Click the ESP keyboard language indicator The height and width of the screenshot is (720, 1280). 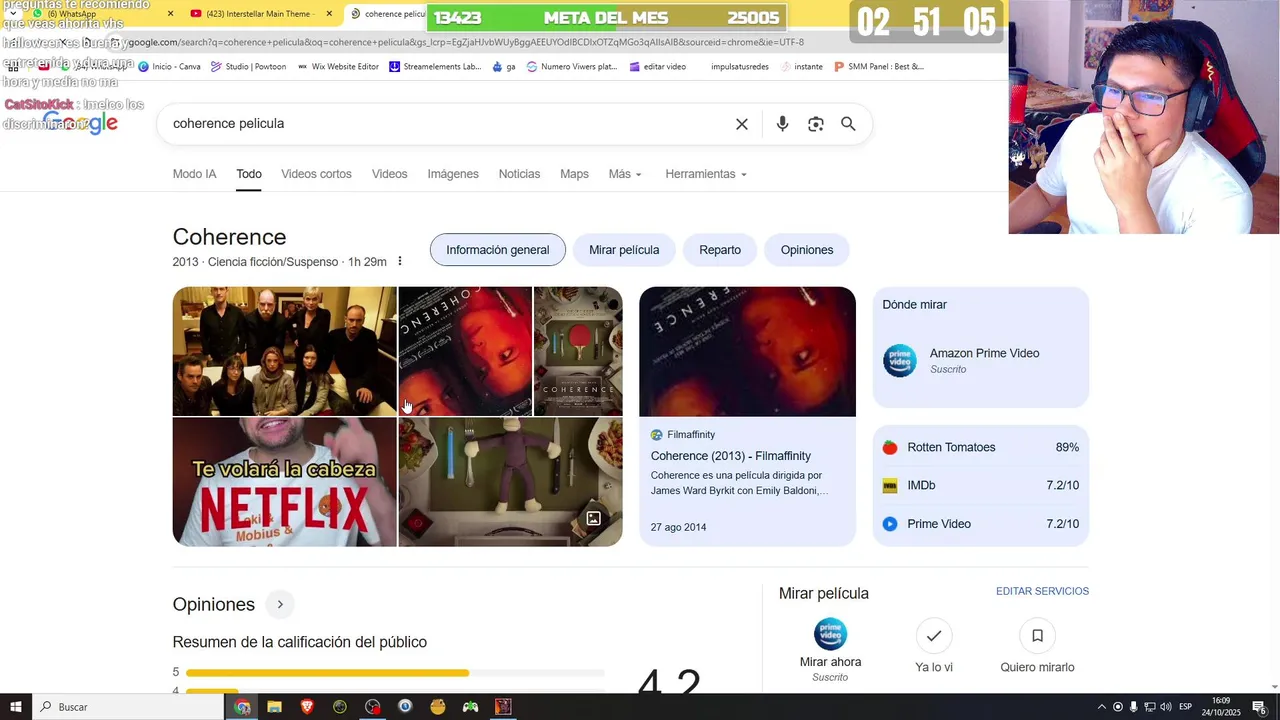point(1185,707)
